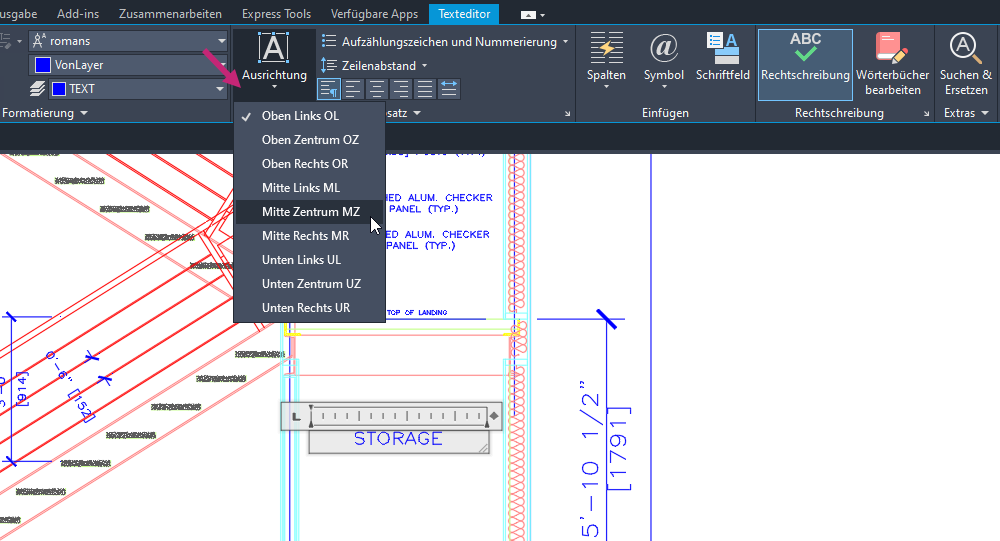
Task: Choose Oben Zentrum OZ alignment
Action: click(x=310, y=140)
